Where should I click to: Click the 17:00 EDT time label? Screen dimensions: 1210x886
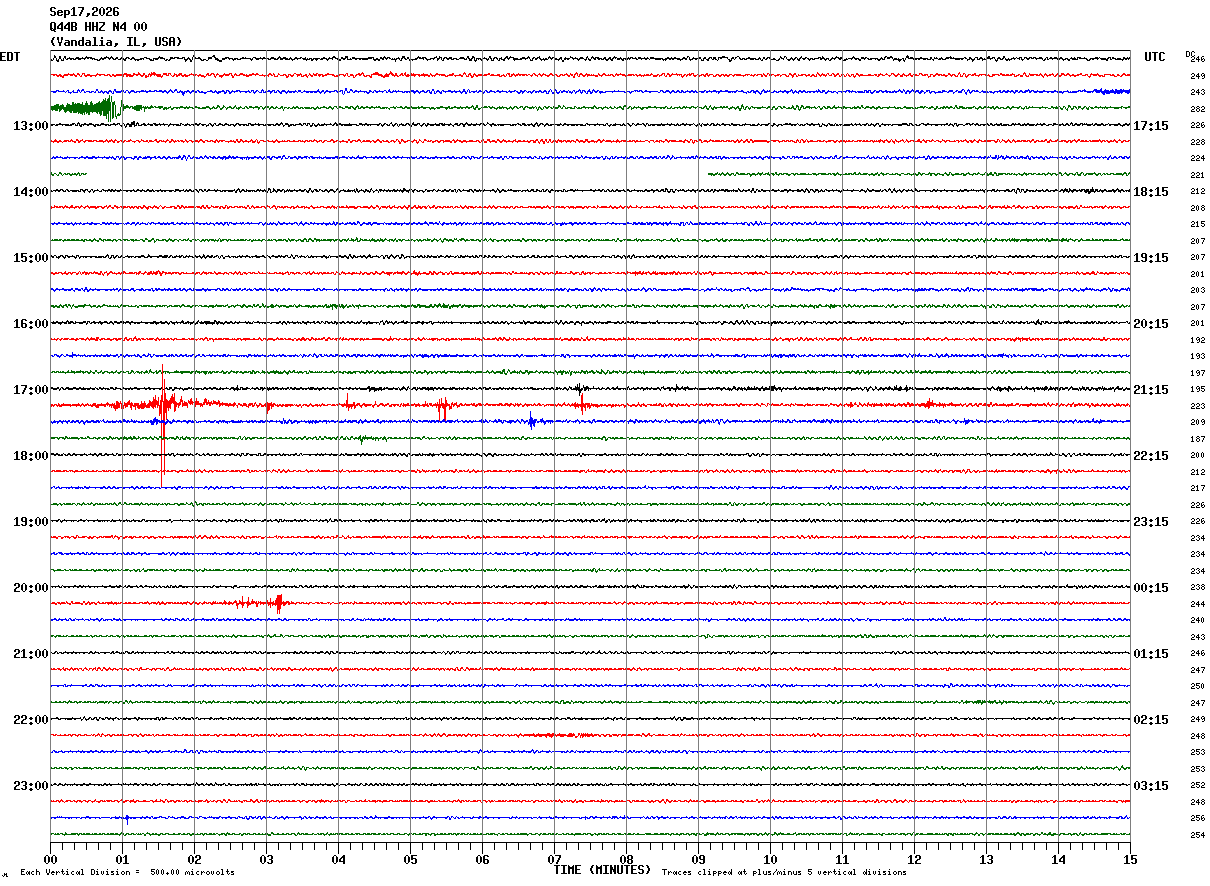pyautogui.click(x=31, y=390)
